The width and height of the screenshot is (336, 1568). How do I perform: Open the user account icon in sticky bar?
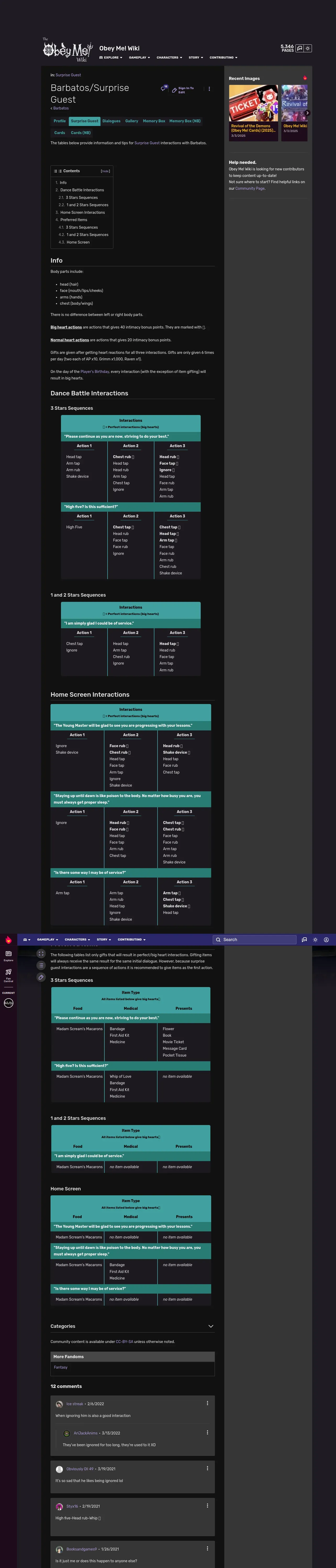326,939
